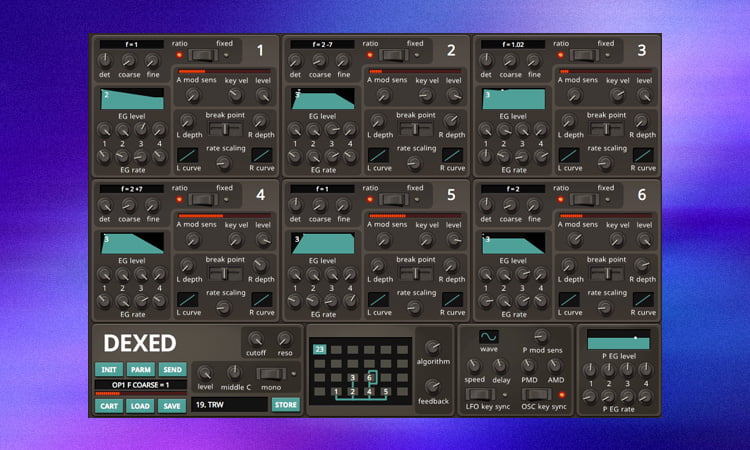Click the operator 1 envelope graph
The image size is (750, 450).
[130, 100]
